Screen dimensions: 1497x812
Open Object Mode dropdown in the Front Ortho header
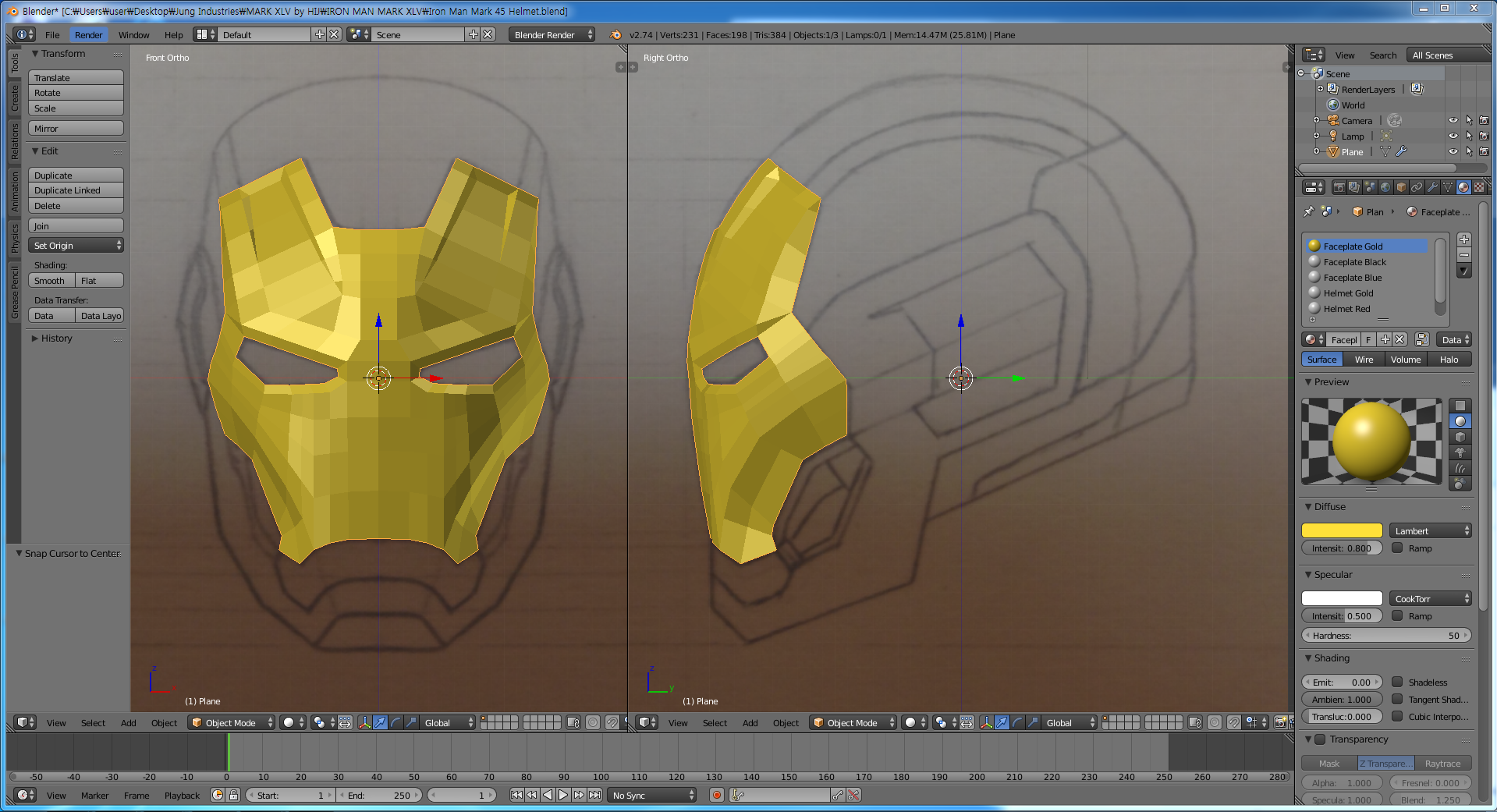232,722
